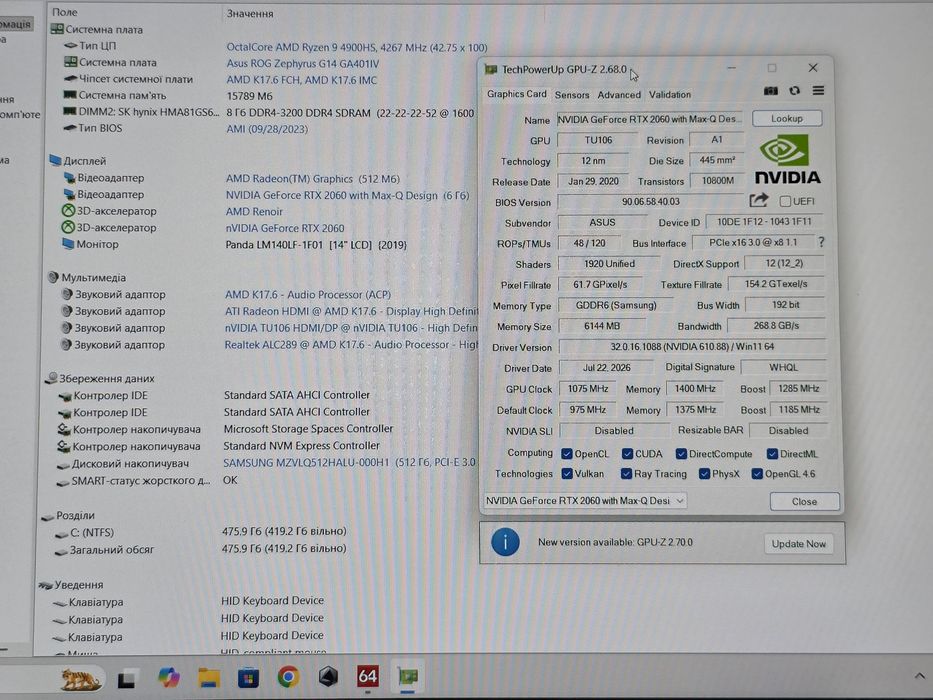Screen dimensions: 933x700
Task: Open the SAMSUNG MZVLQ512HALU link
Action: pos(349,462)
